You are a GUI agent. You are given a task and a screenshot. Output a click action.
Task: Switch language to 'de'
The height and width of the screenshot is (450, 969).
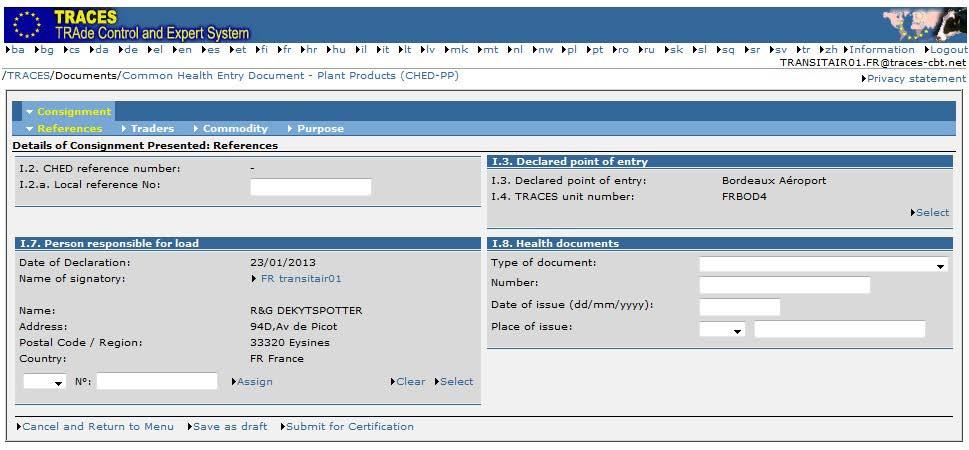[128, 50]
